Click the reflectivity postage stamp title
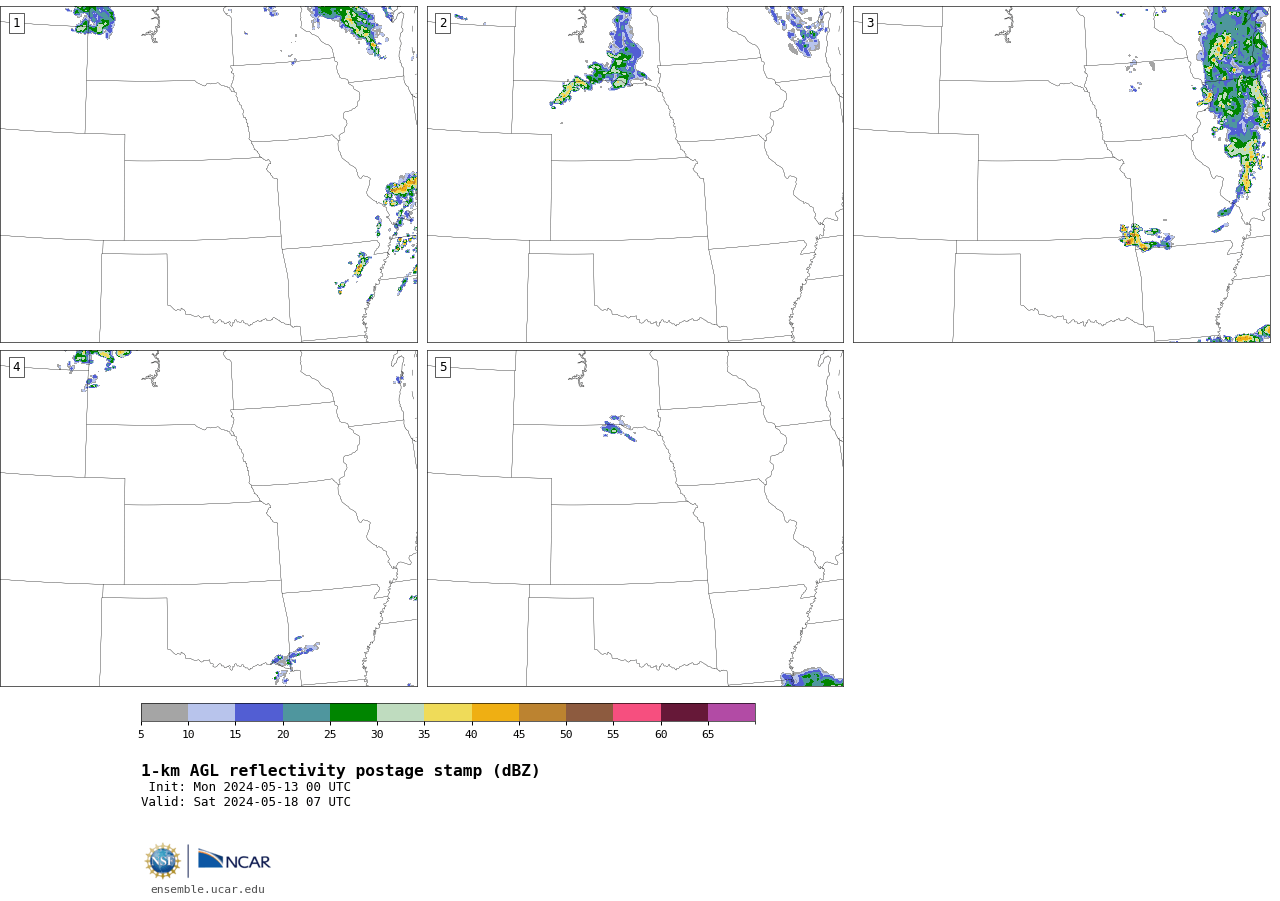Viewport: 1280px width, 901px height. (340, 771)
